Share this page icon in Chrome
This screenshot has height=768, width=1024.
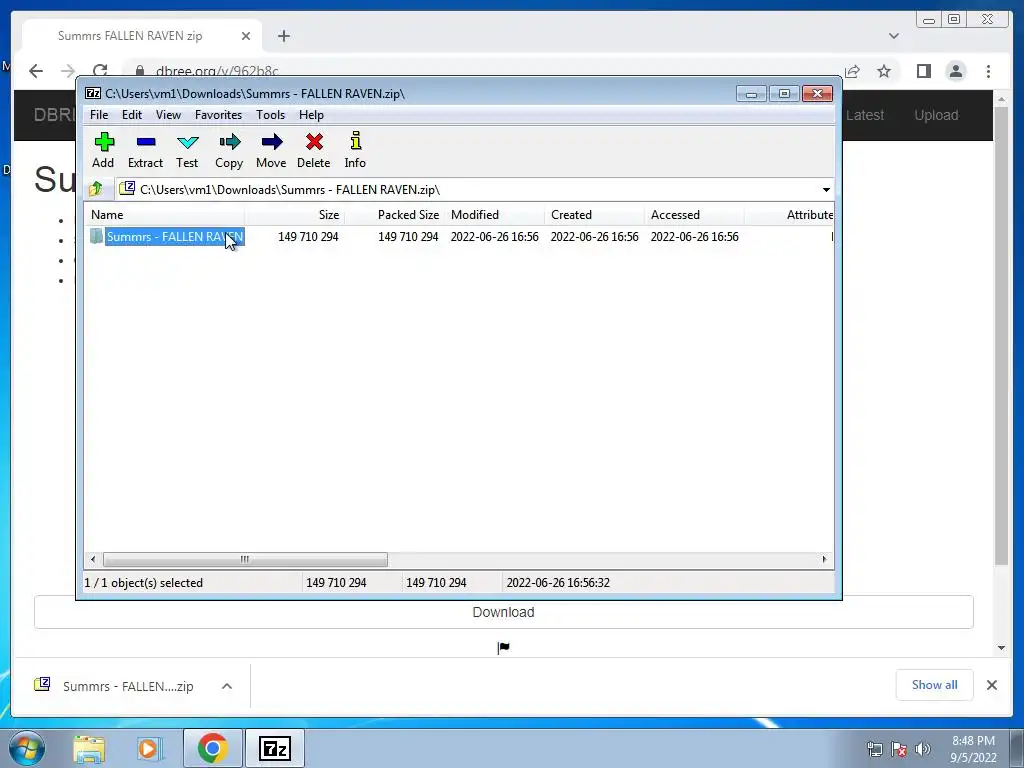click(x=852, y=71)
